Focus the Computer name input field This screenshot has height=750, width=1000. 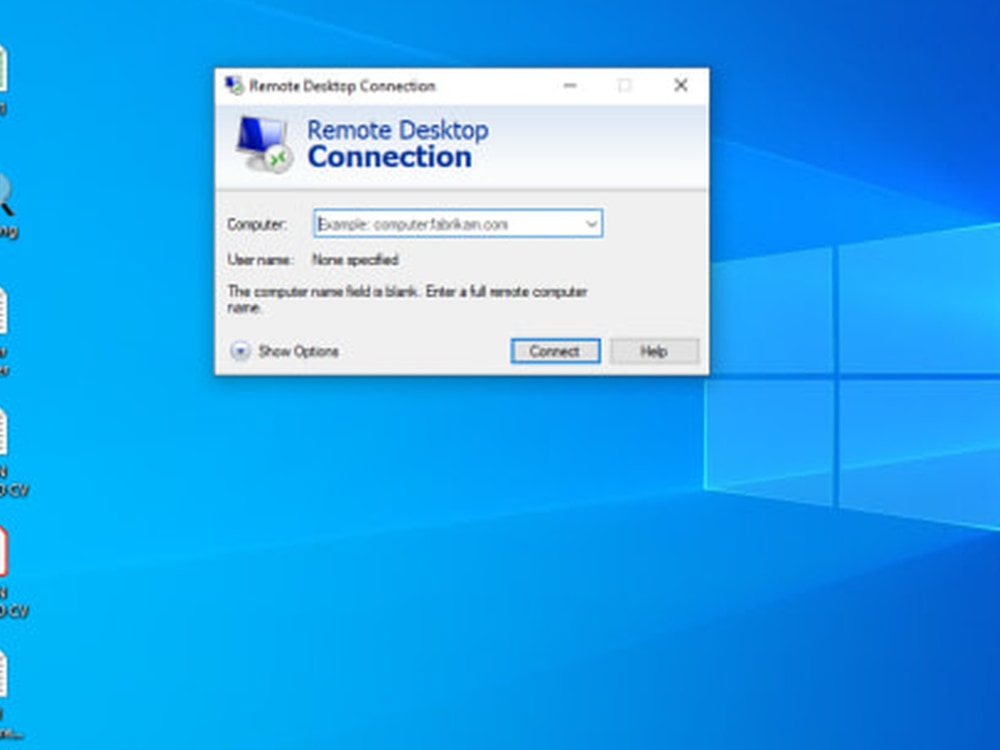tap(458, 224)
